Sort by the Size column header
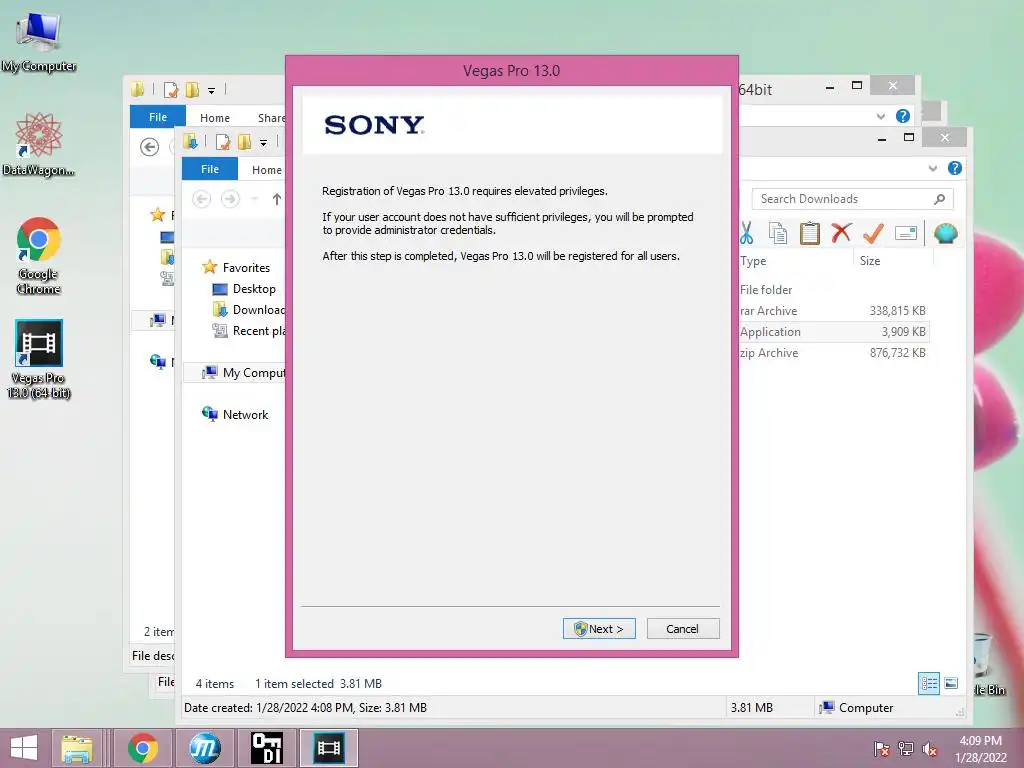The image size is (1024, 768). [870, 261]
